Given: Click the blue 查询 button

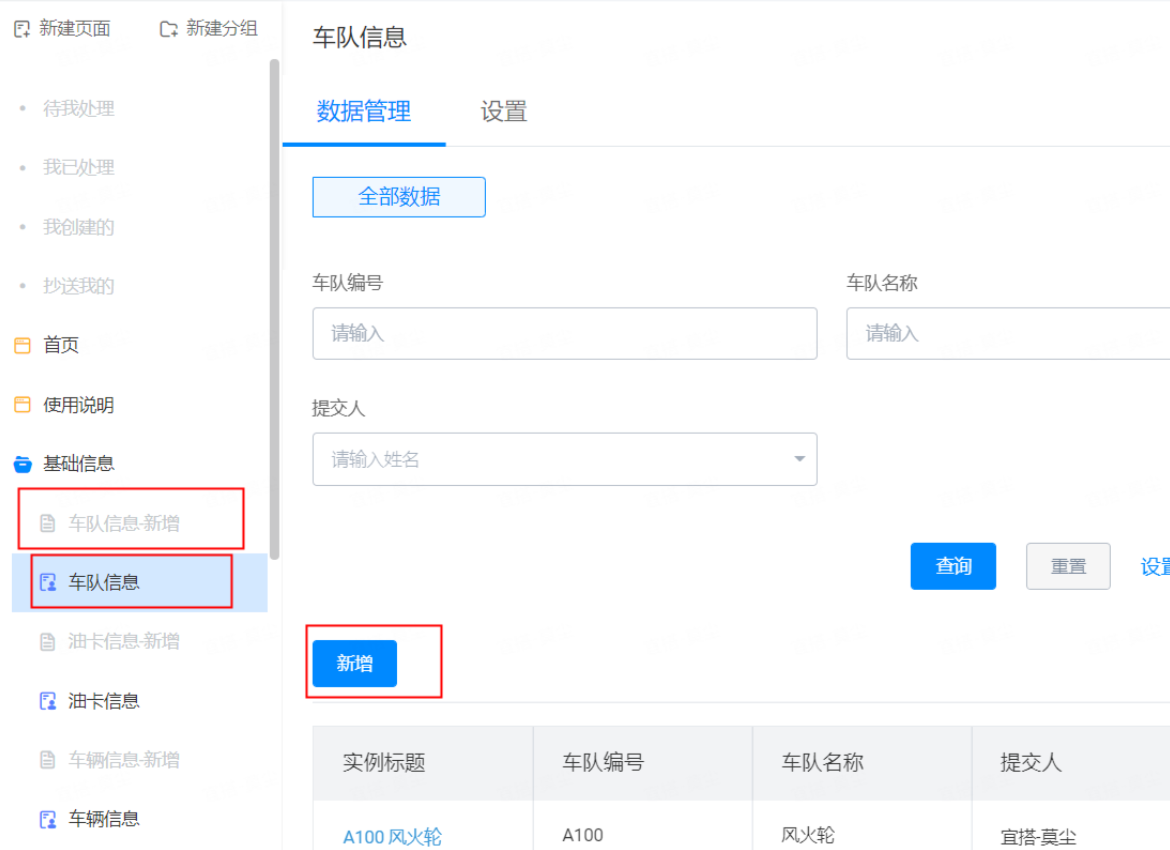Looking at the screenshot, I should tap(953, 566).
